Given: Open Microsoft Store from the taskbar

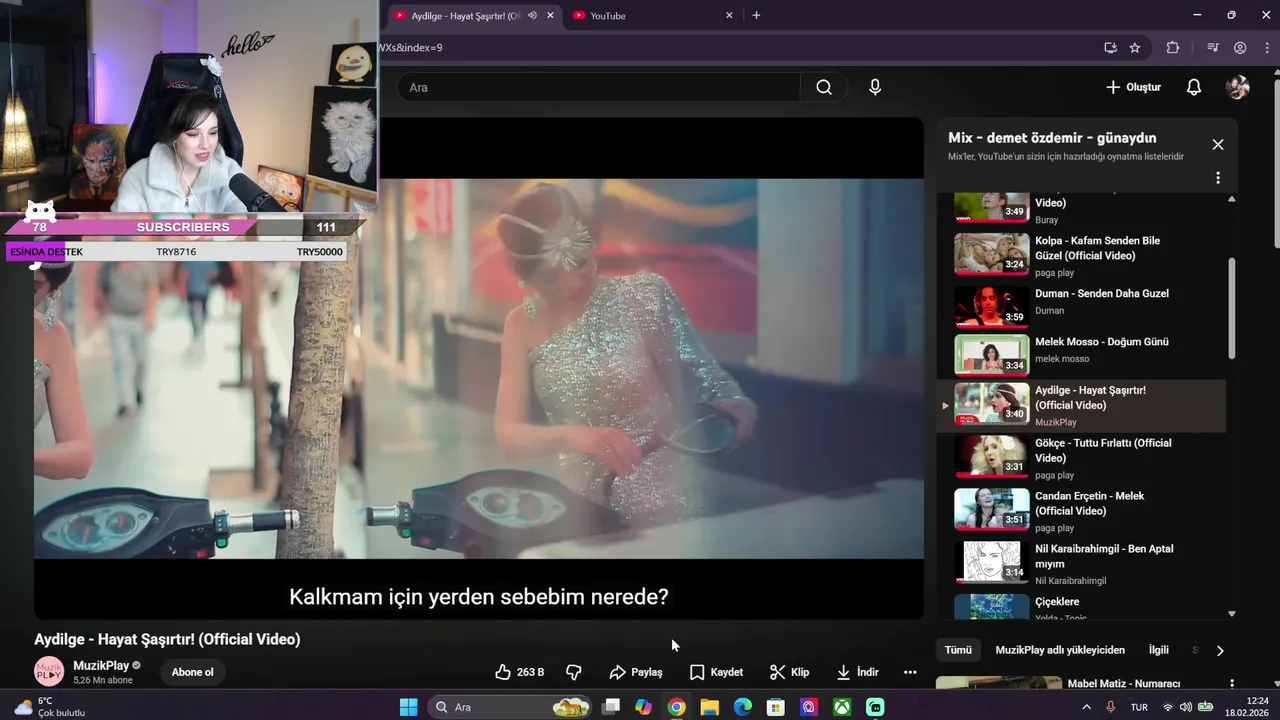Looking at the screenshot, I should coord(775,707).
